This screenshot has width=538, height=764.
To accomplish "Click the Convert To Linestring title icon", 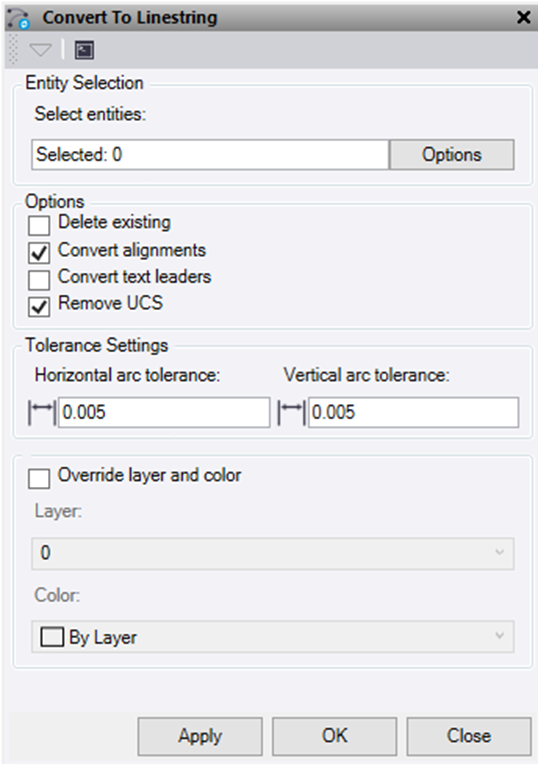I will [x=19, y=18].
